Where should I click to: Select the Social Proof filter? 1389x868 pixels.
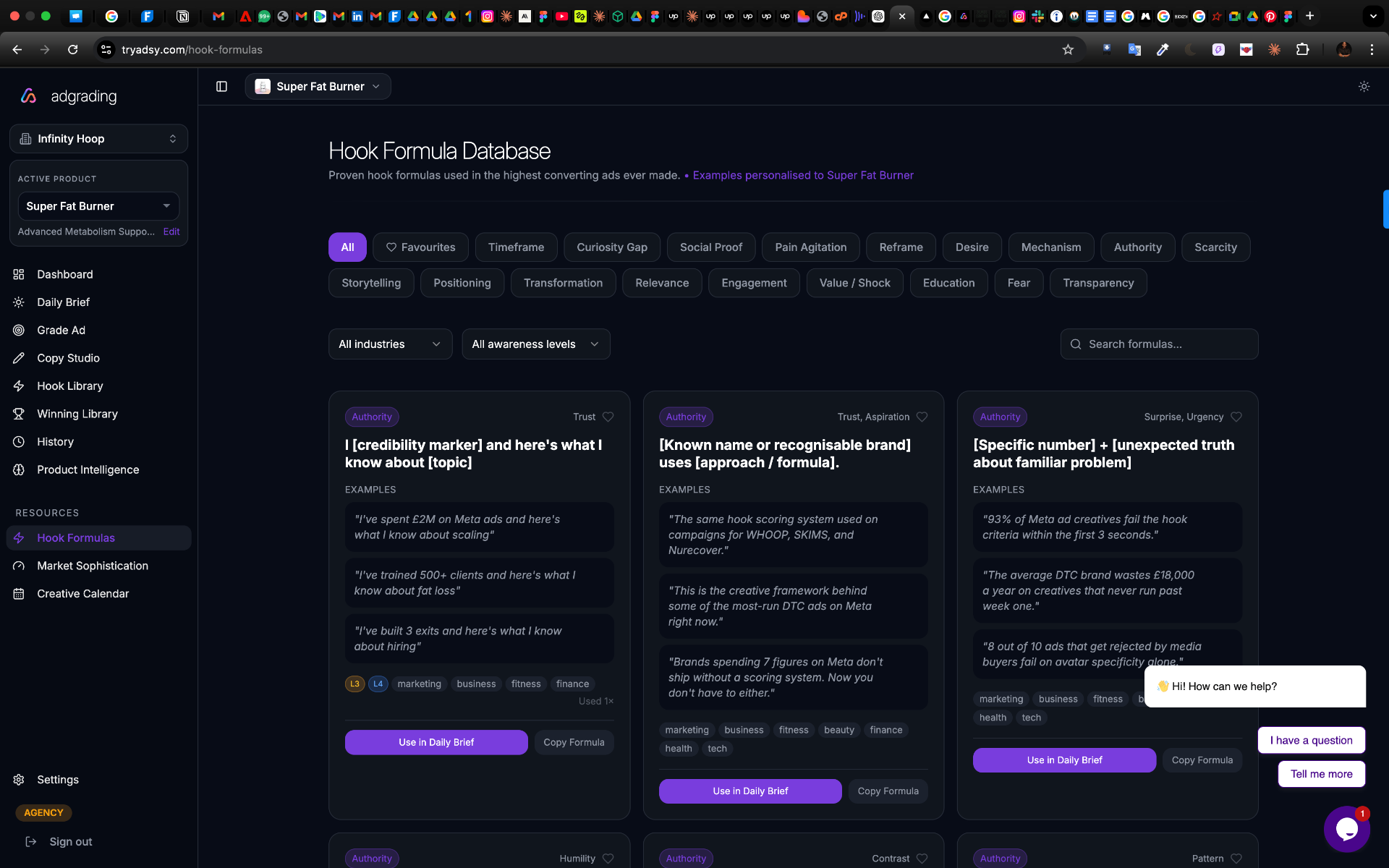(x=711, y=247)
